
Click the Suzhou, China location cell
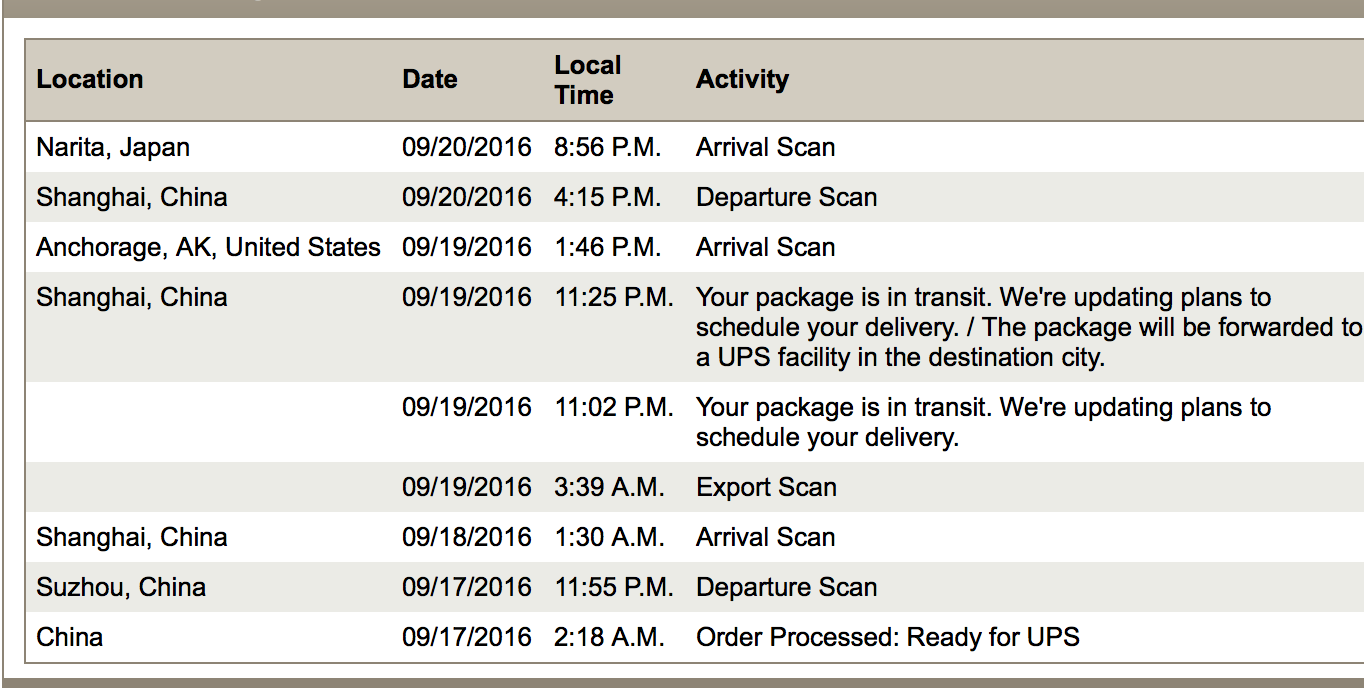(121, 588)
